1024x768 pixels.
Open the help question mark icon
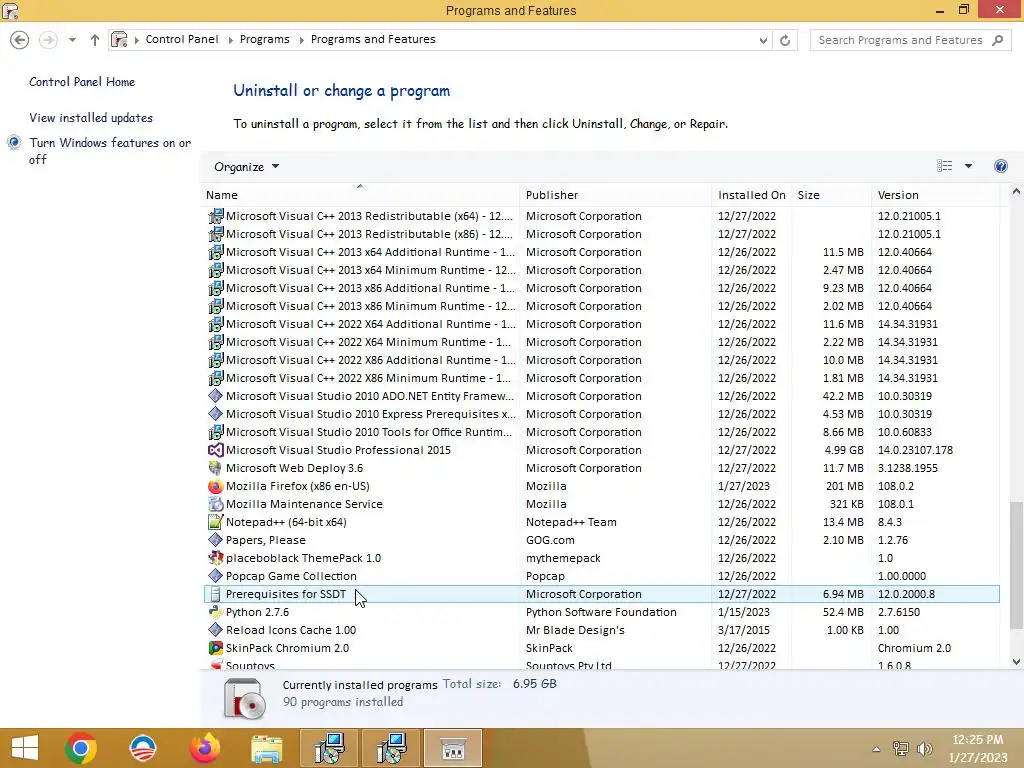(1000, 166)
